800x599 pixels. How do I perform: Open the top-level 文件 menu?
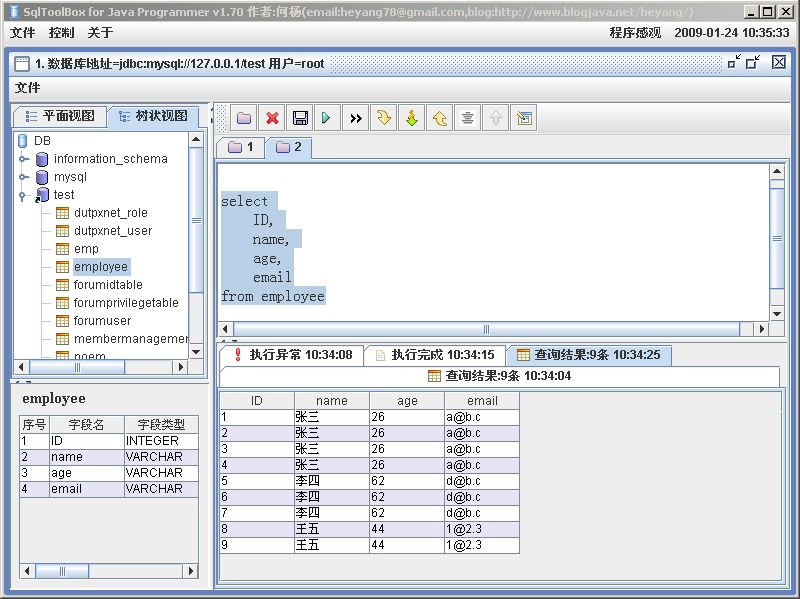pyautogui.click(x=22, y=33)
